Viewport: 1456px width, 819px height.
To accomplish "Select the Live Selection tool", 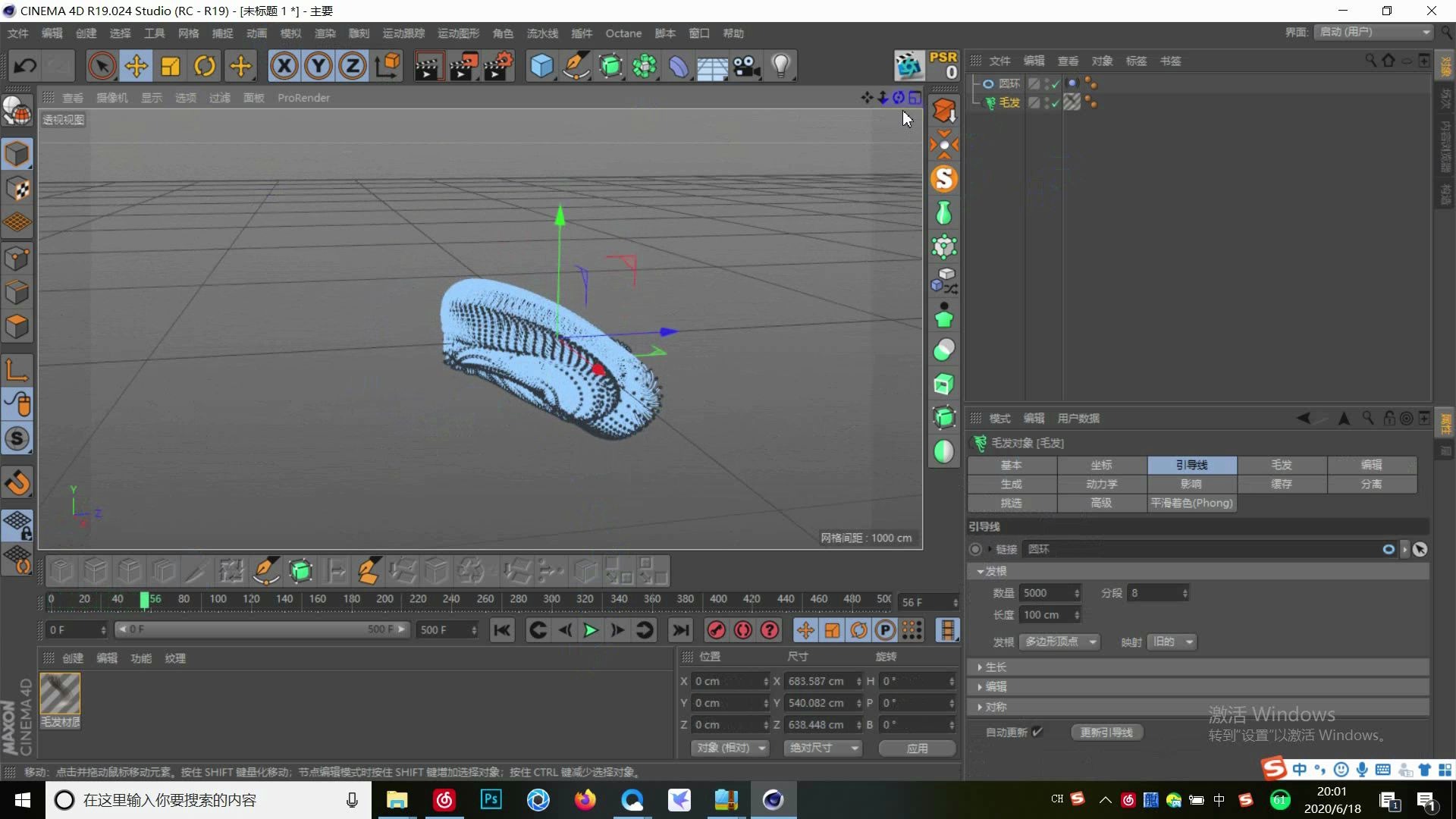I will [102, 66].
